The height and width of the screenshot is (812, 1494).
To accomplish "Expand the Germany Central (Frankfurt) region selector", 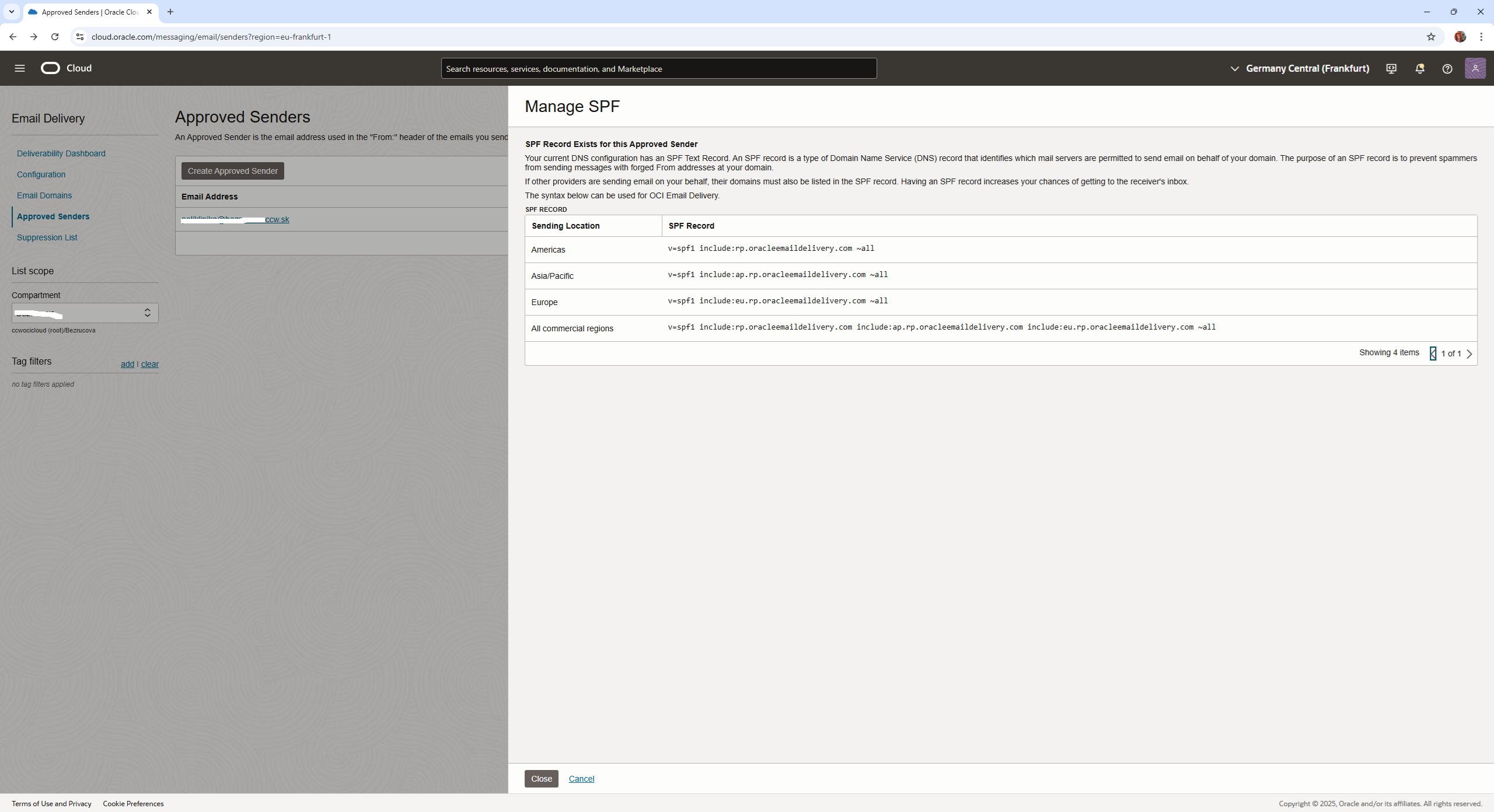I will pyautogui.click(x=1300, y=68).
